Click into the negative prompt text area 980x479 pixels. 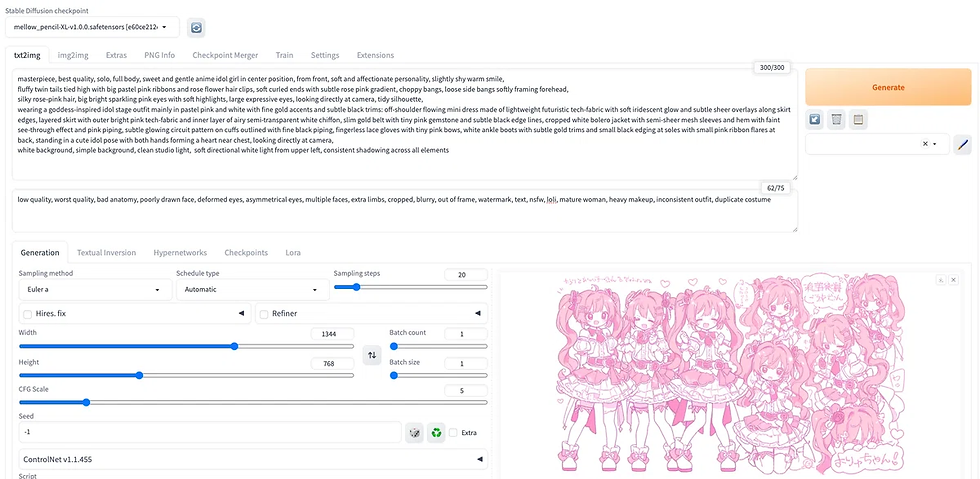point(404,211)
